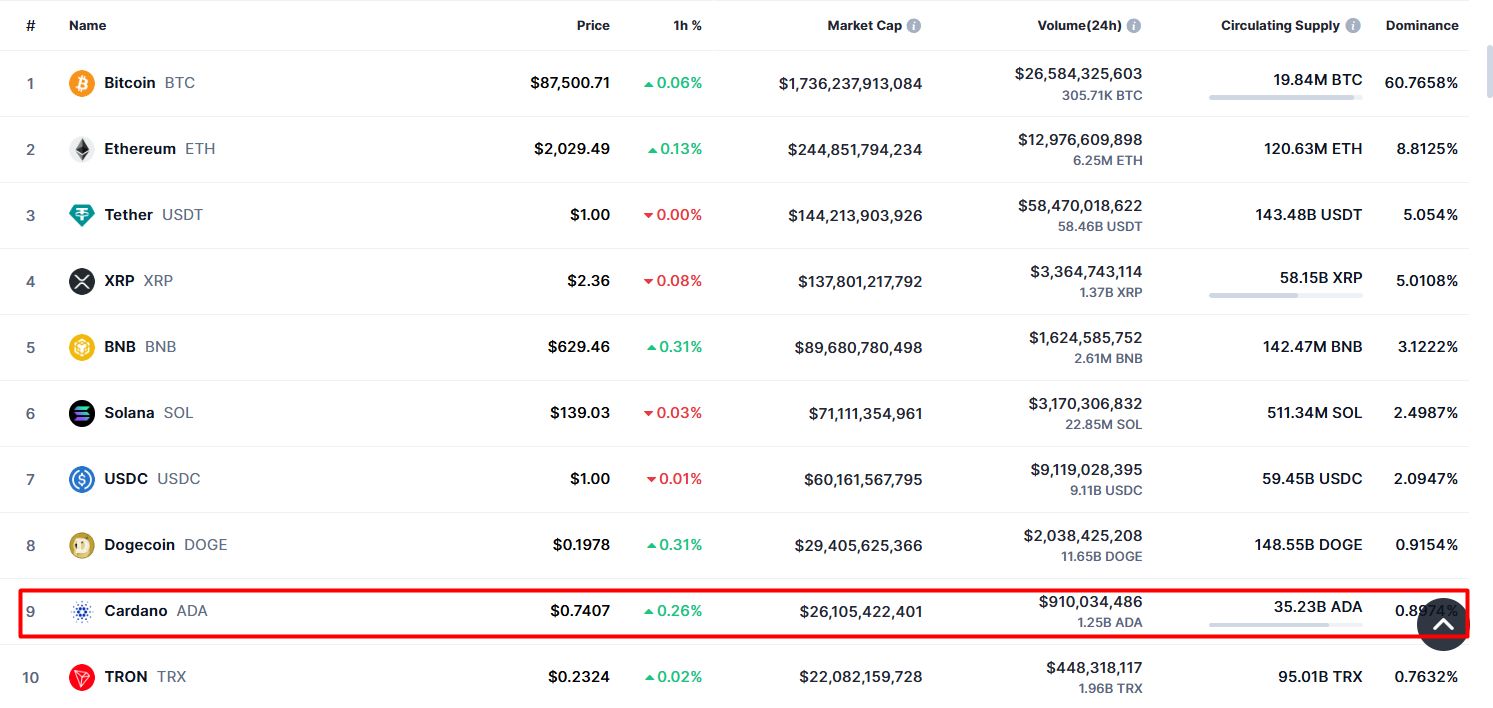Open the Cardano ADA name link

(x=136, y=611)
